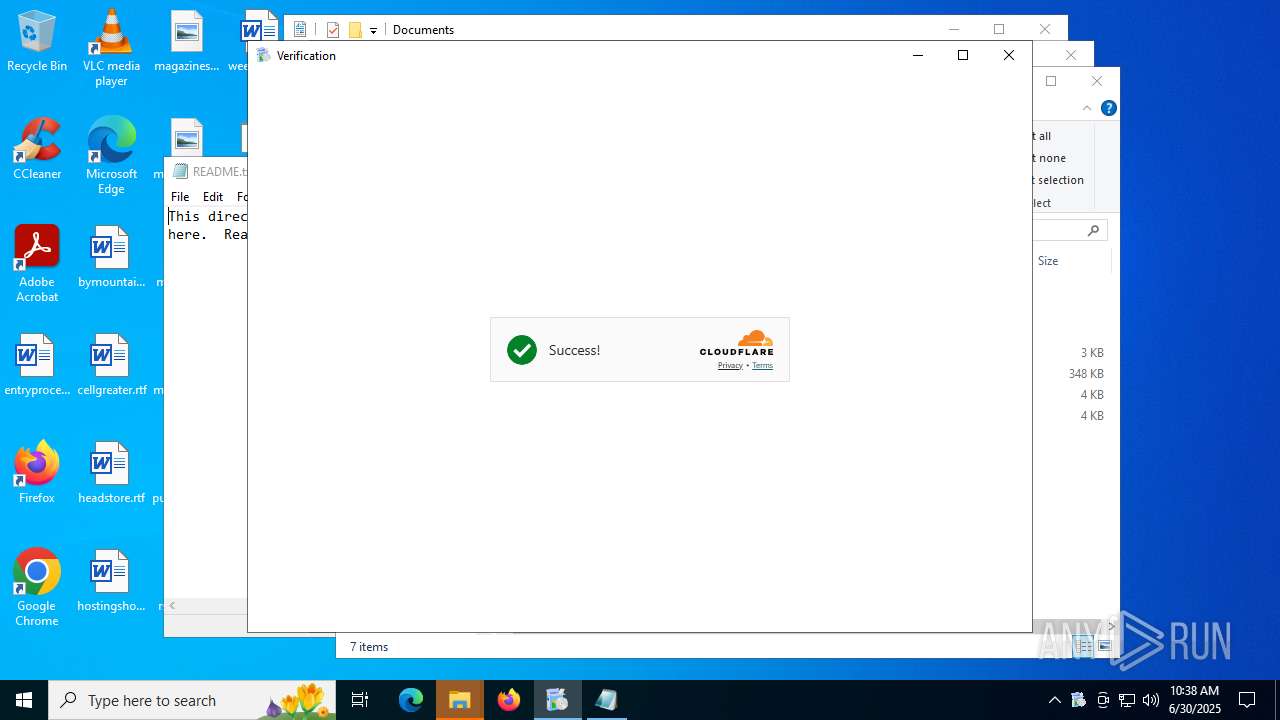Click the taskbar clock showing 10:38 AM
Screen dimensions: 1280x720
1194,700
